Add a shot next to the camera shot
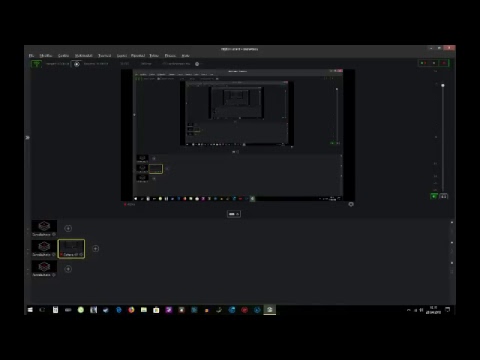Image resolution: width=480 pixels, height=360 pixels. click(x=95, y=249)
